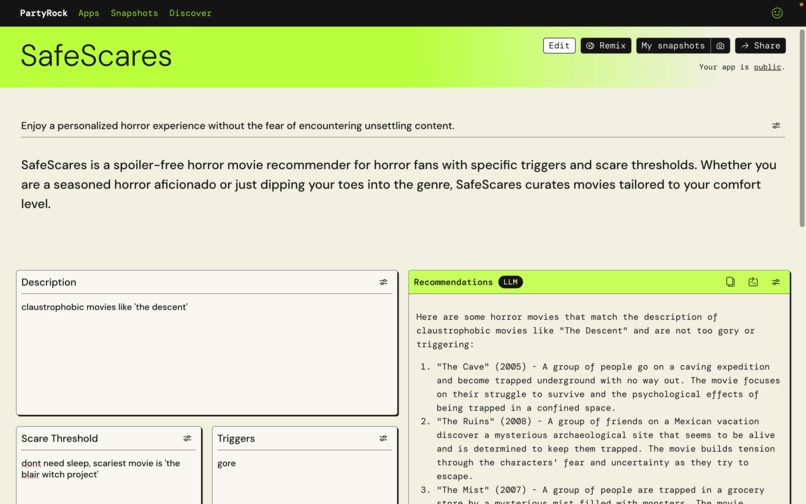
Task: Click the LLM badge in Recommendations header
Action: click(510, 282)
